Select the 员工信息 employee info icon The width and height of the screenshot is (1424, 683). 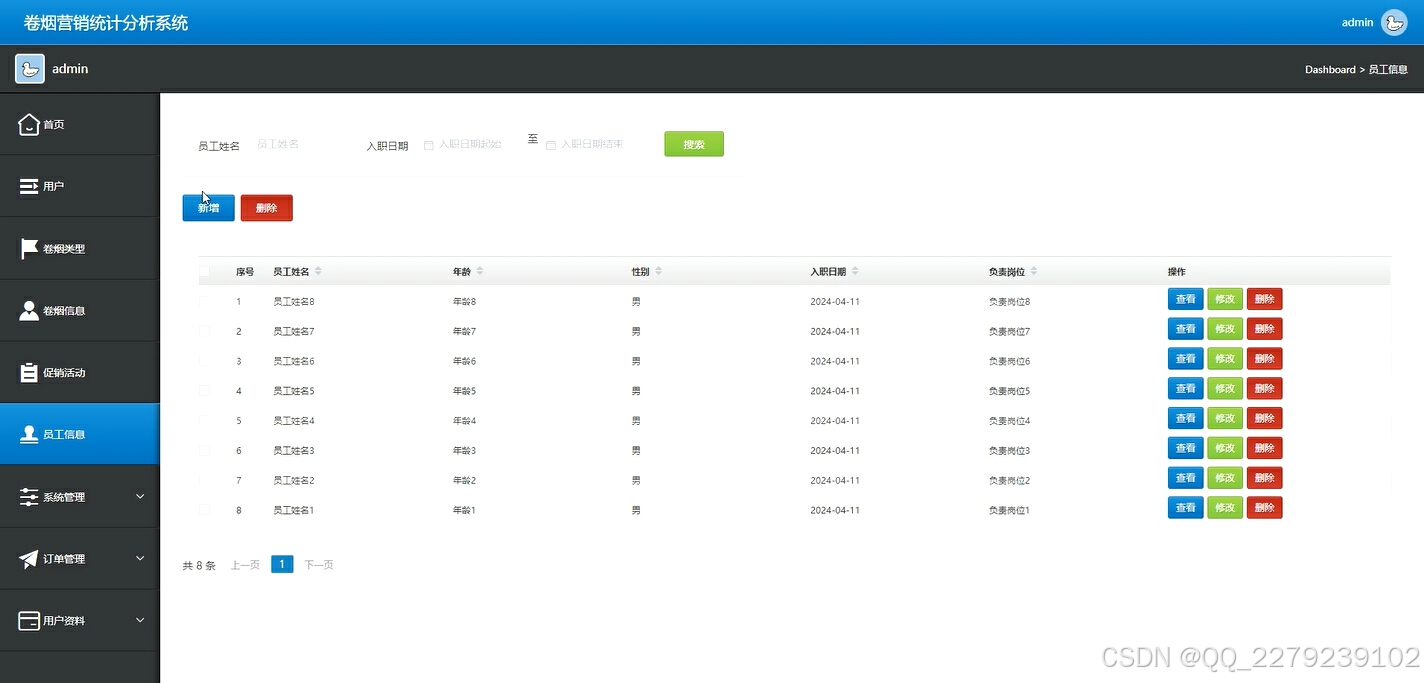pyautogui.click(x=27, y=433)
